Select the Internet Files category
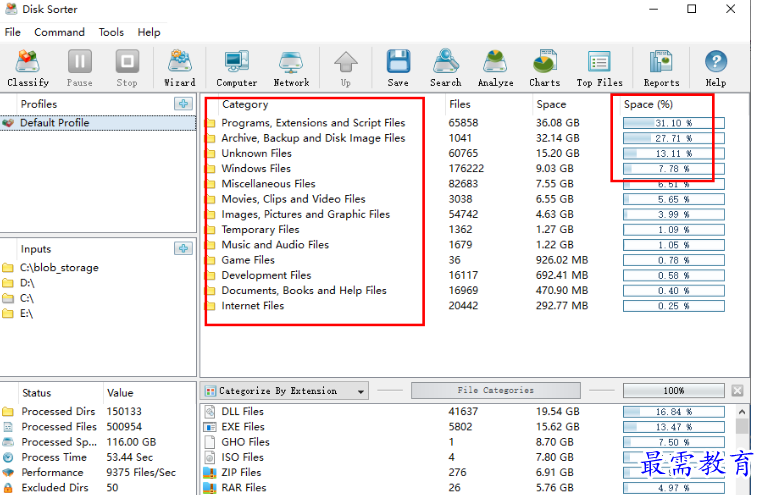This screenshot has height=495, width=762. [x=252, y=306]
